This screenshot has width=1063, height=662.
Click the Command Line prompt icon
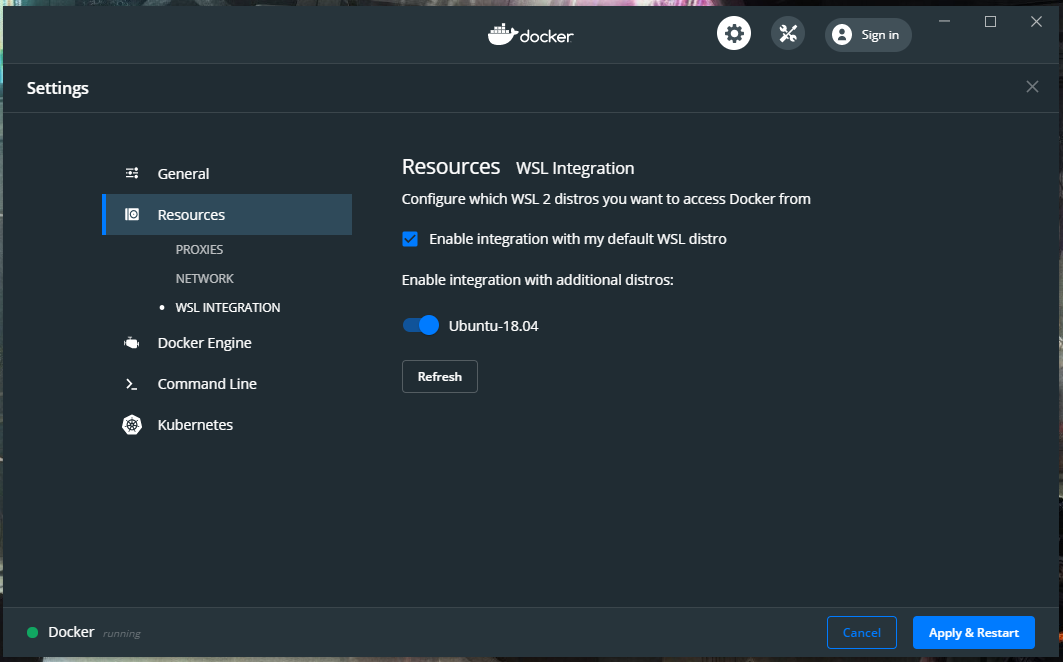[x=132, y=384]
